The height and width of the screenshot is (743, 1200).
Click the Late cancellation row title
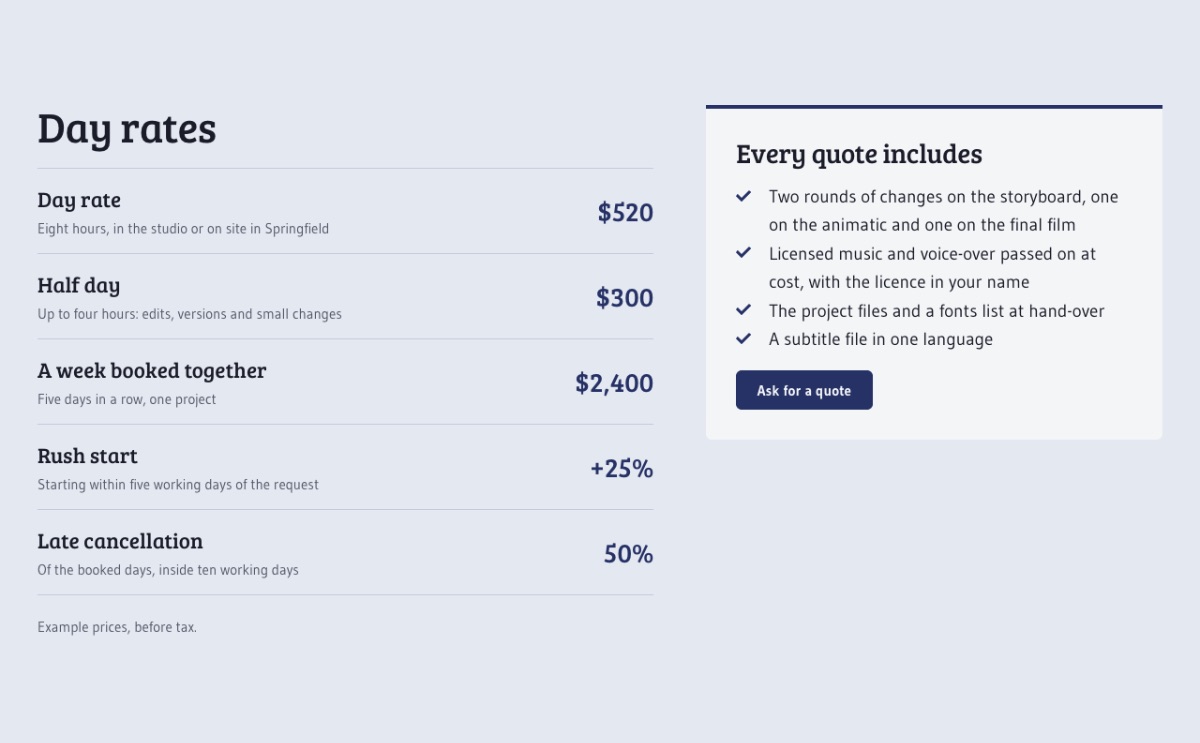point(120,541)
